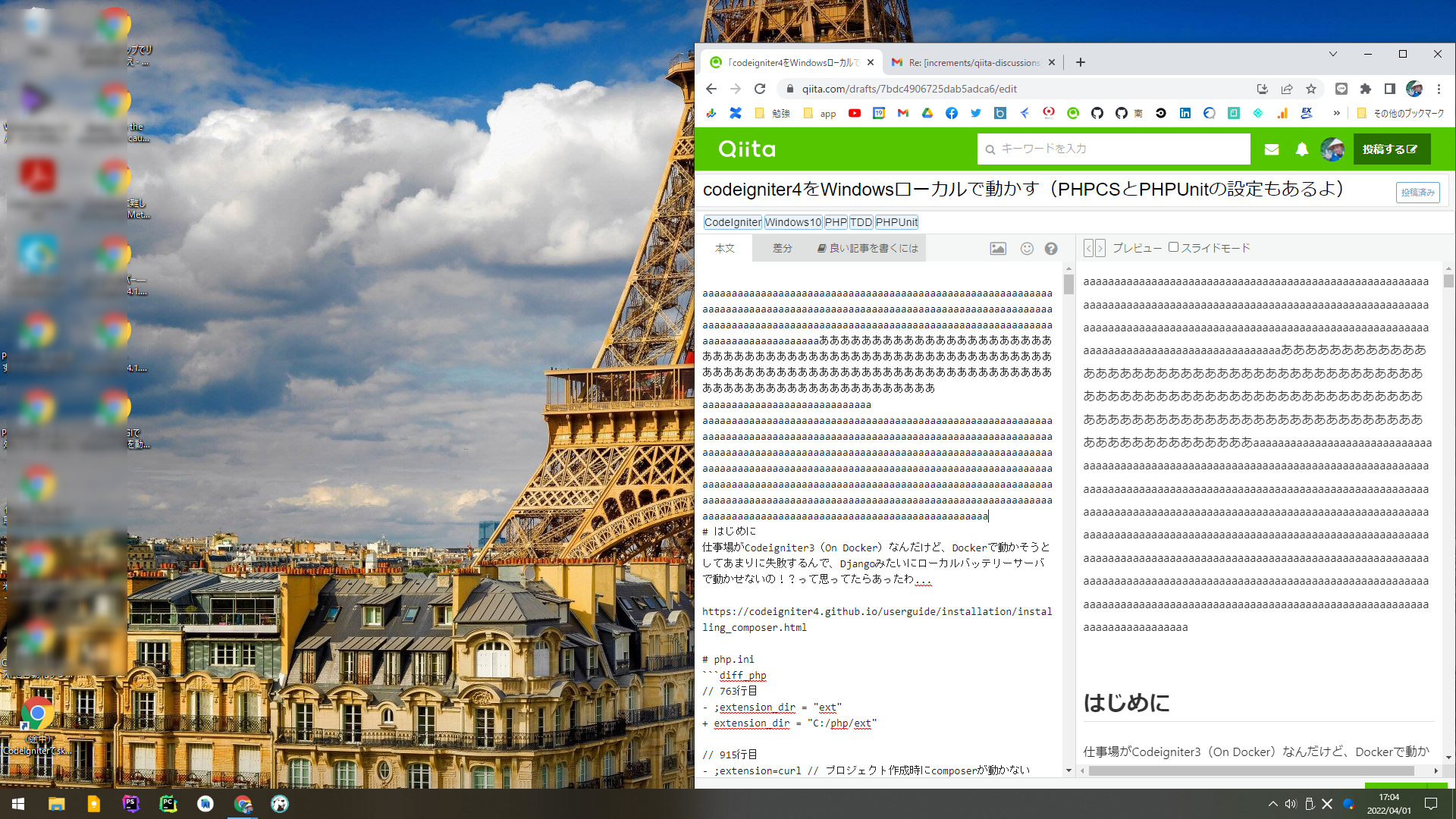Viewport: 1456px width, 819px height.
Task: Expand preview with right arrow button
Action: pos(1100,248)
